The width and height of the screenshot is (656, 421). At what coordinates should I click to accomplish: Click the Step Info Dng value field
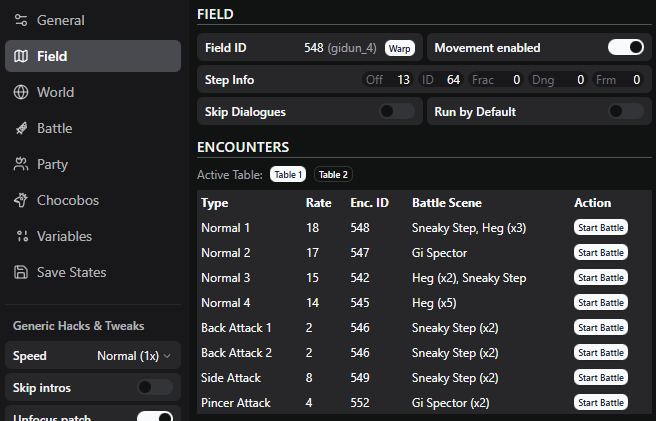pyautogui.click(x=558, y=80)
